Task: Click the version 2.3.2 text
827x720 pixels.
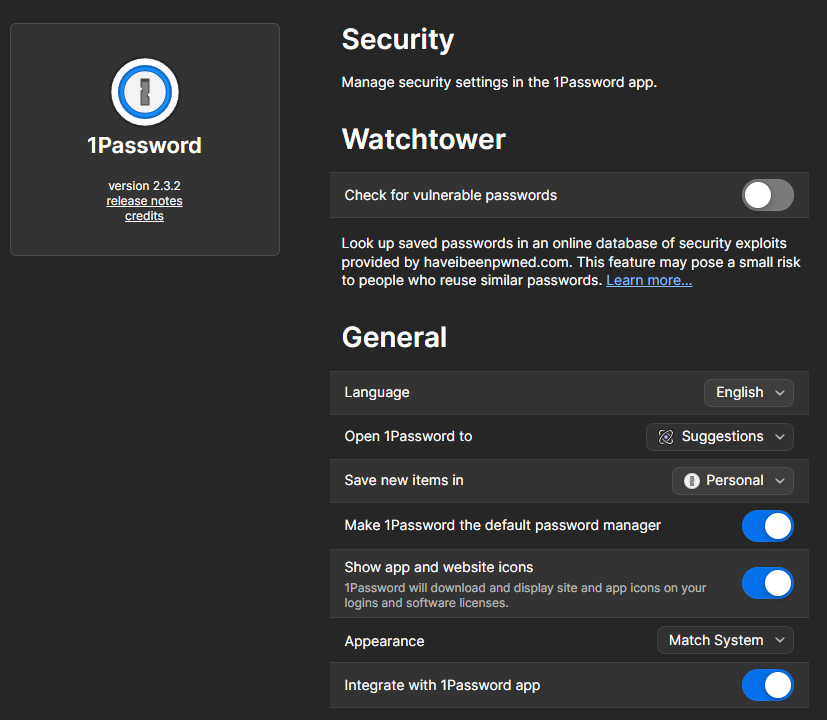Action: [145, 186]
